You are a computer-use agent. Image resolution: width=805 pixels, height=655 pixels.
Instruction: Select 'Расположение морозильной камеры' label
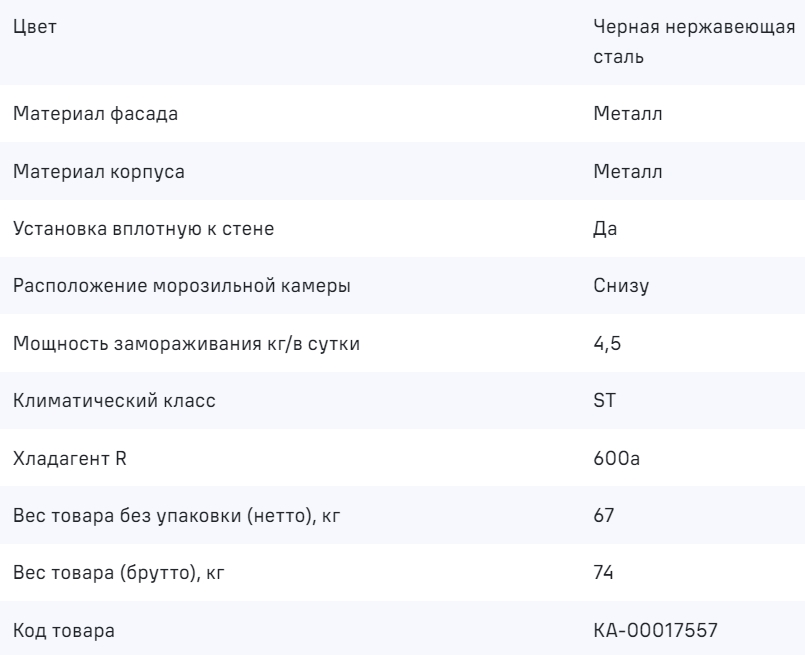coord(182,287)
